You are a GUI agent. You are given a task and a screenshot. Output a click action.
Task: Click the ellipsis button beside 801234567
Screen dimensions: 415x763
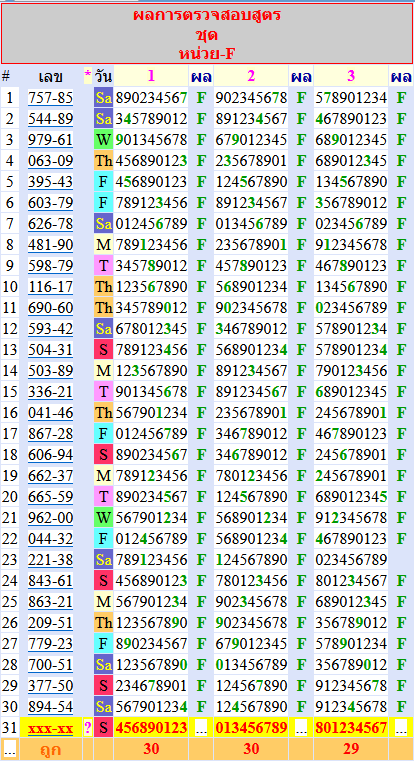(x=401, y=728)
